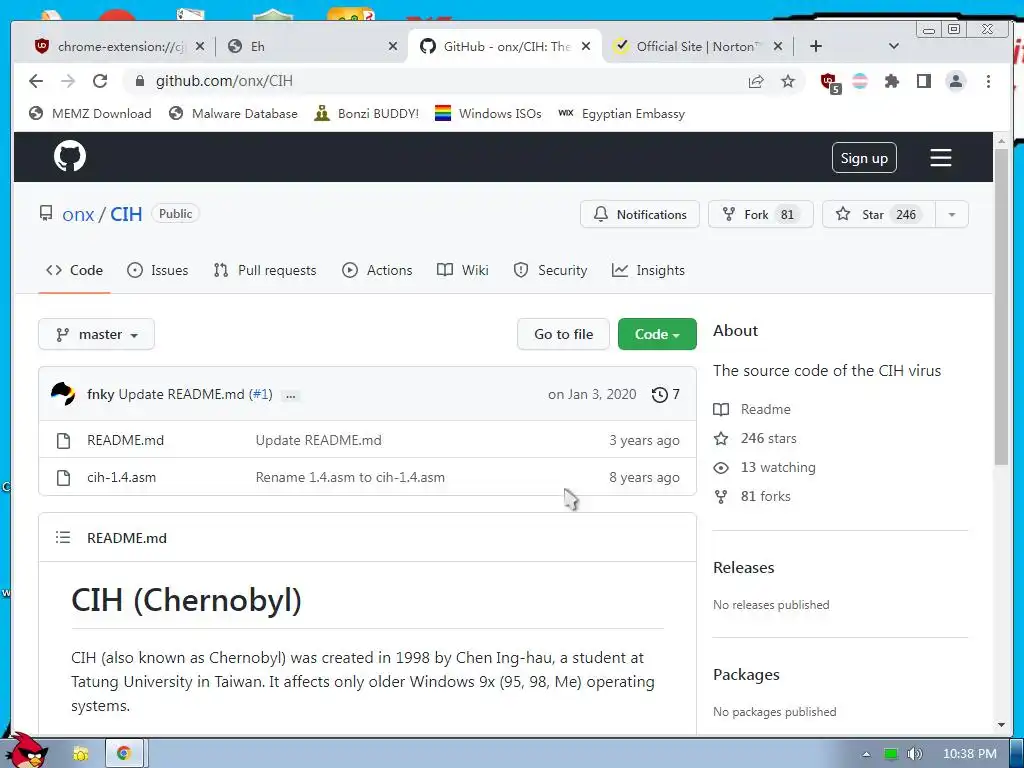The width and height of the screenshot is (1024, 768).
Task: Open the Releases heading link
Action: [x=744, y=568]
